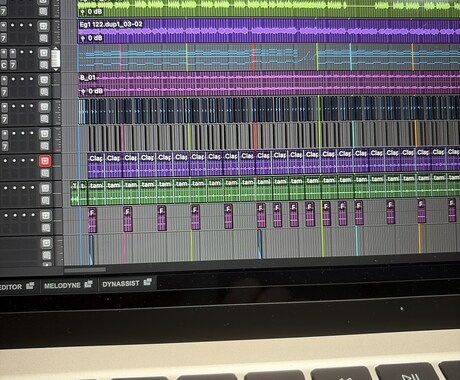Click the upper square icon on the tam track
Screen dimensions: 460x380
(x=45, y=188)
